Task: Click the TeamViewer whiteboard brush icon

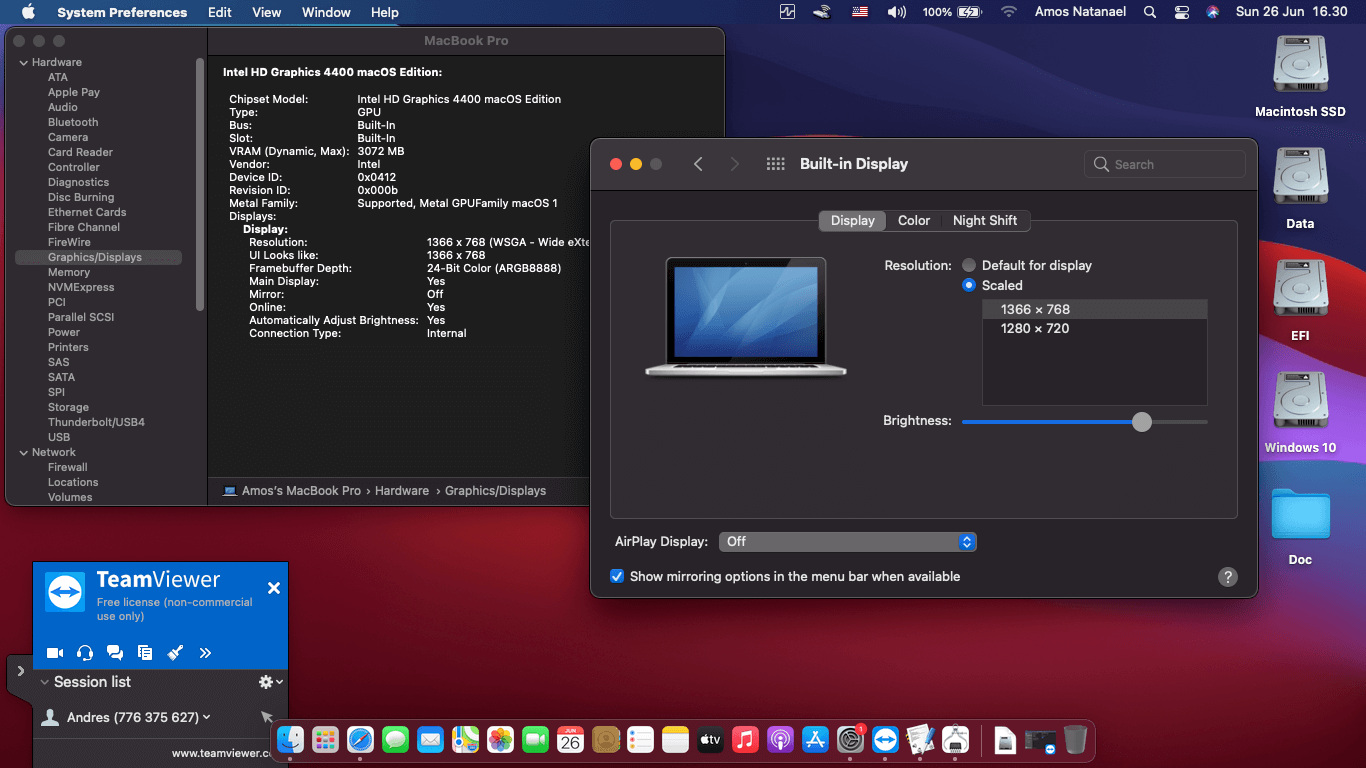Action: [x=175, y=653]
